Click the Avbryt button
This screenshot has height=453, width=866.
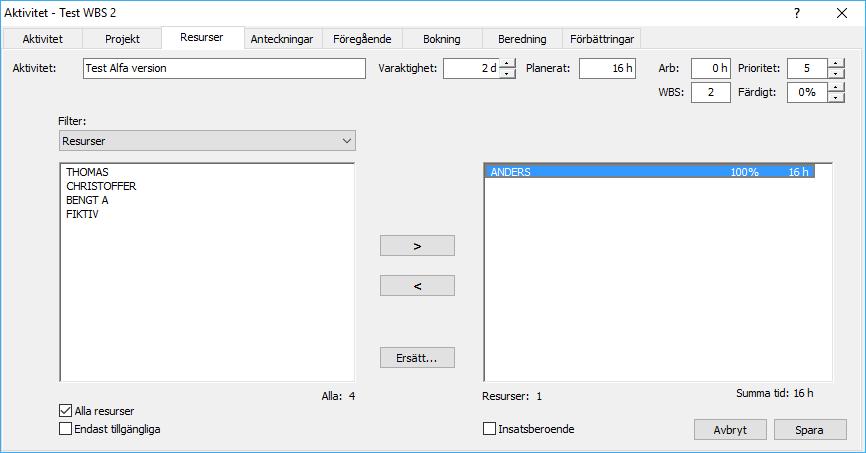click(730, 430)
